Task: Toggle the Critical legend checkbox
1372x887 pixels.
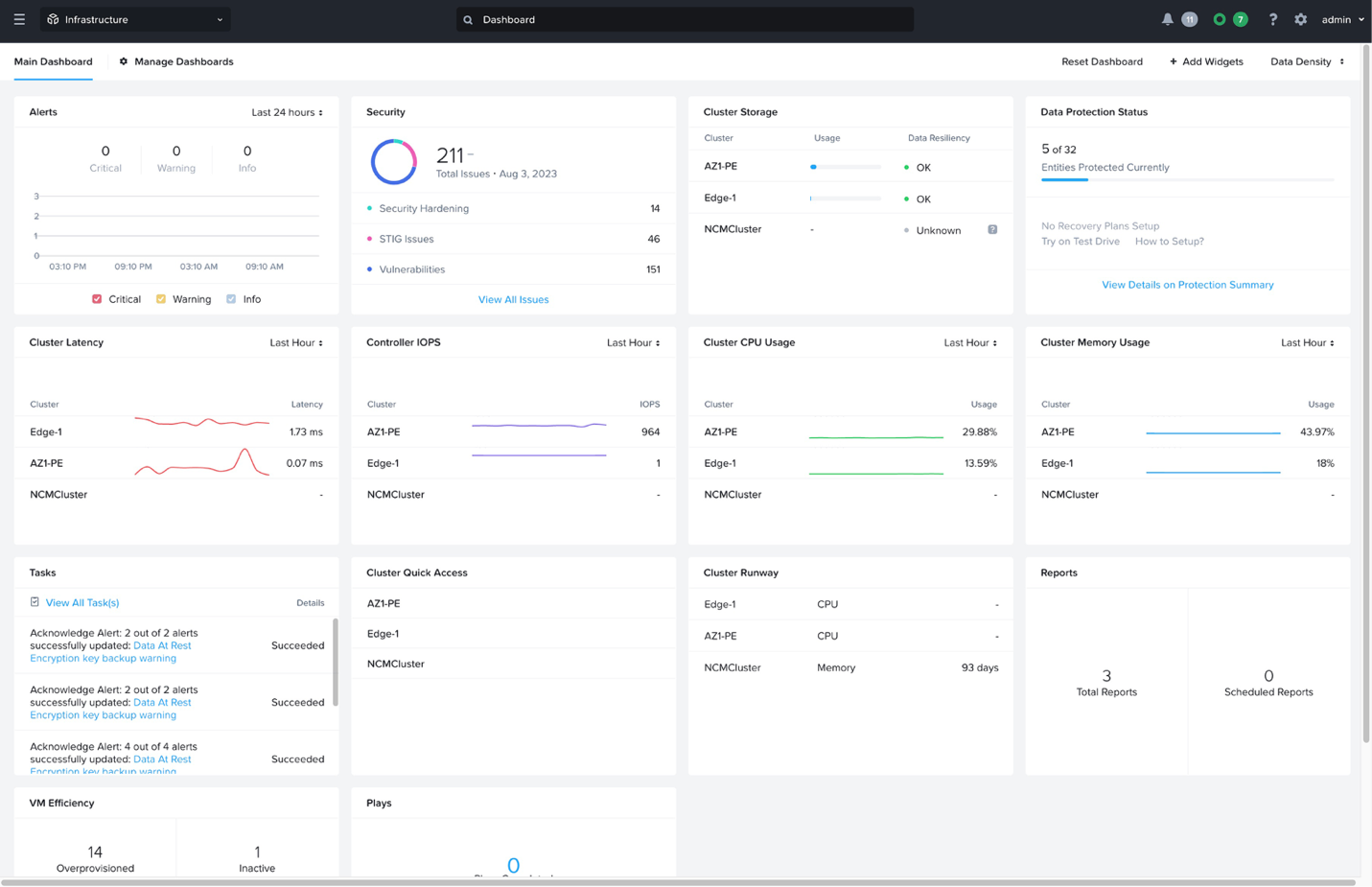Action: [97, 299]
